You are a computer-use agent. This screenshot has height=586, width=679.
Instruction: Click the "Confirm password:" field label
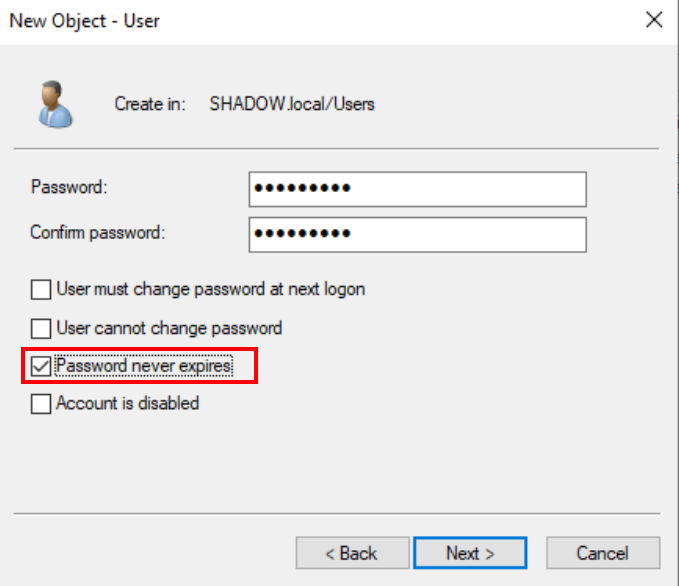click(x=97, y=232)
